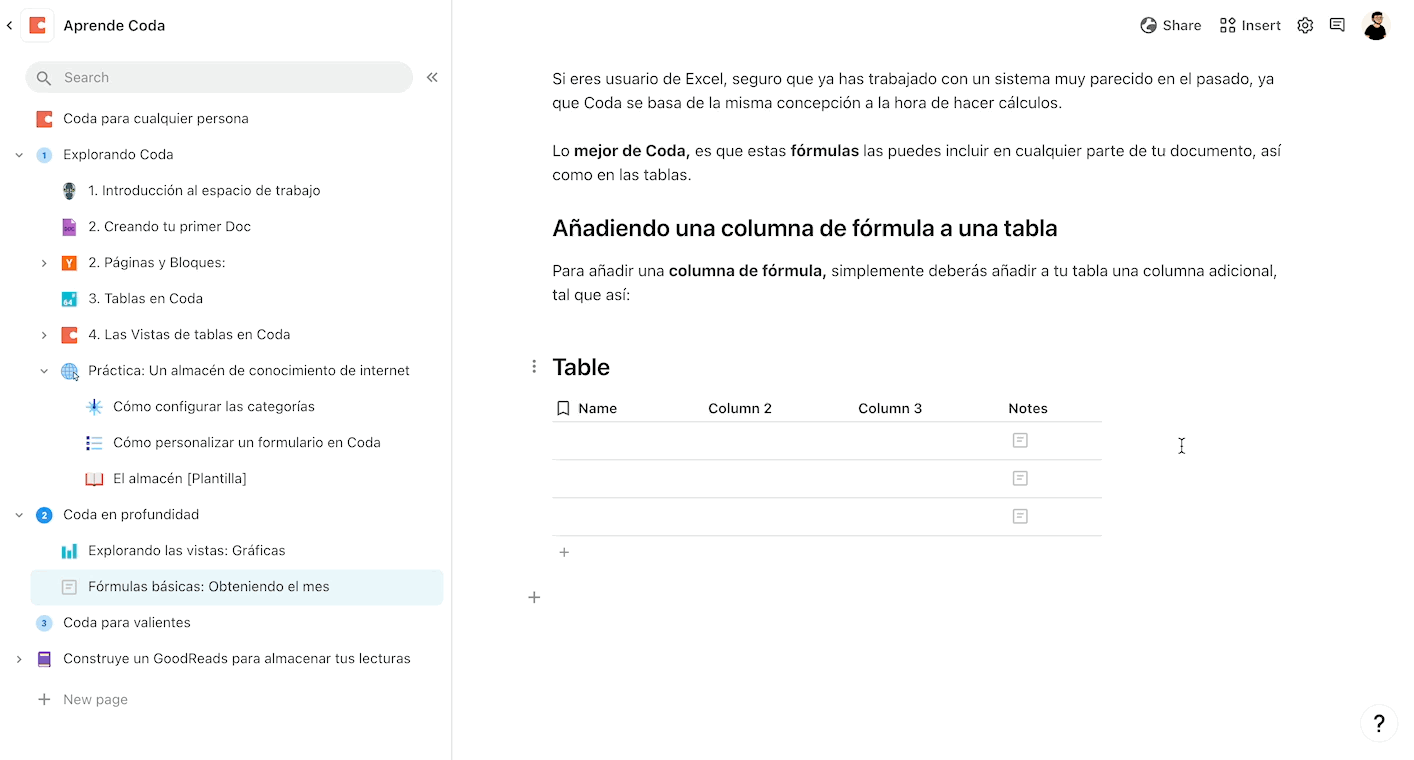Click heading Añadiendo una columna de fórmula
Screen dimensions: 1414x760
coord(805,228)
